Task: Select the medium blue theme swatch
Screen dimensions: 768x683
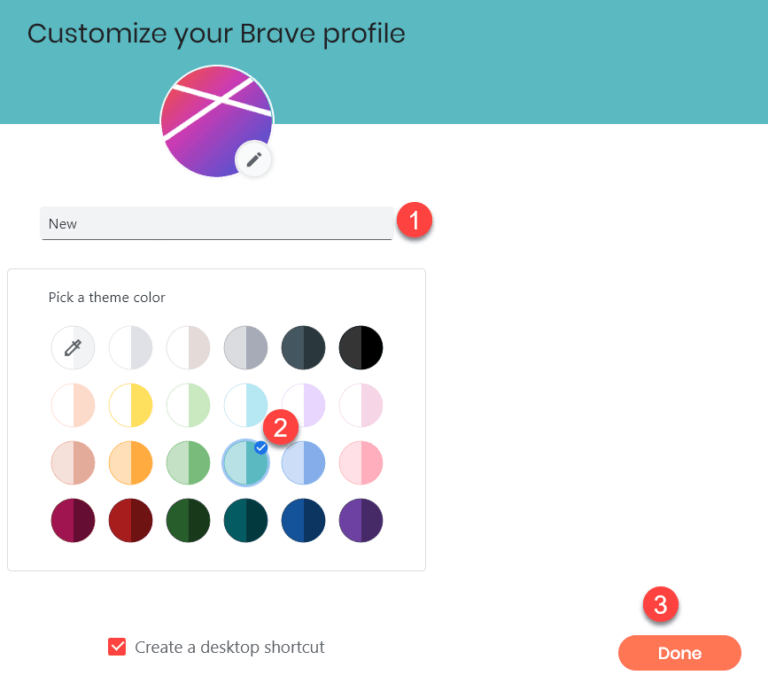Action: 303,463
